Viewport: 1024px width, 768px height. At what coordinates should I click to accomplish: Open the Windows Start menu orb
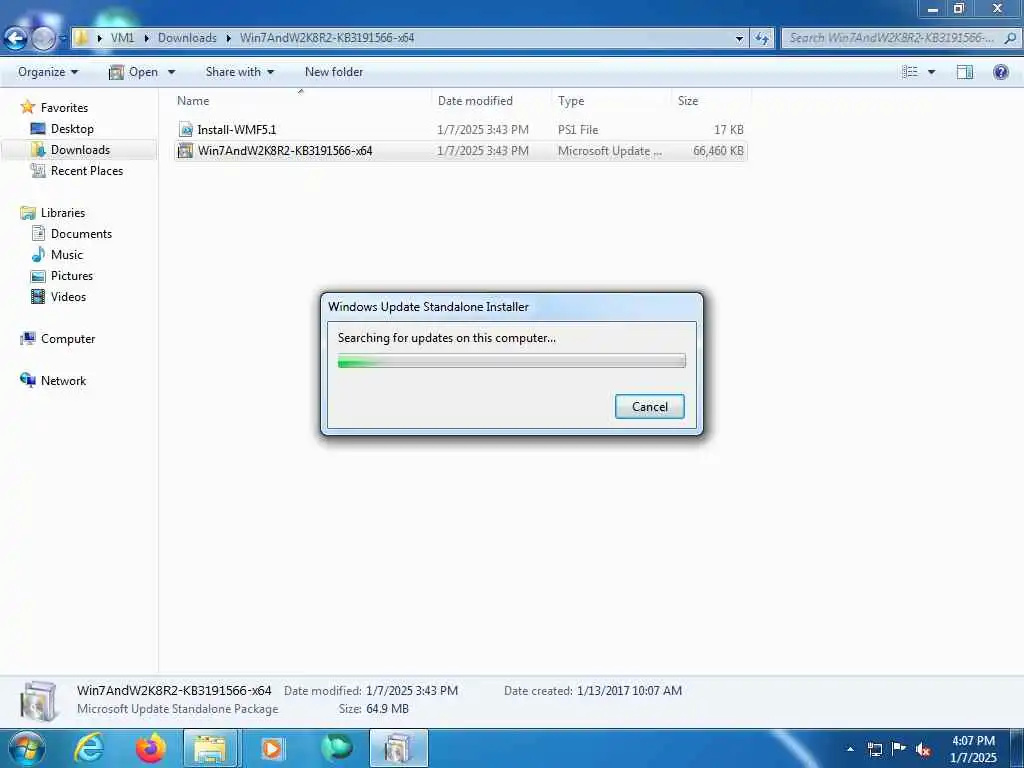(27, 748)
